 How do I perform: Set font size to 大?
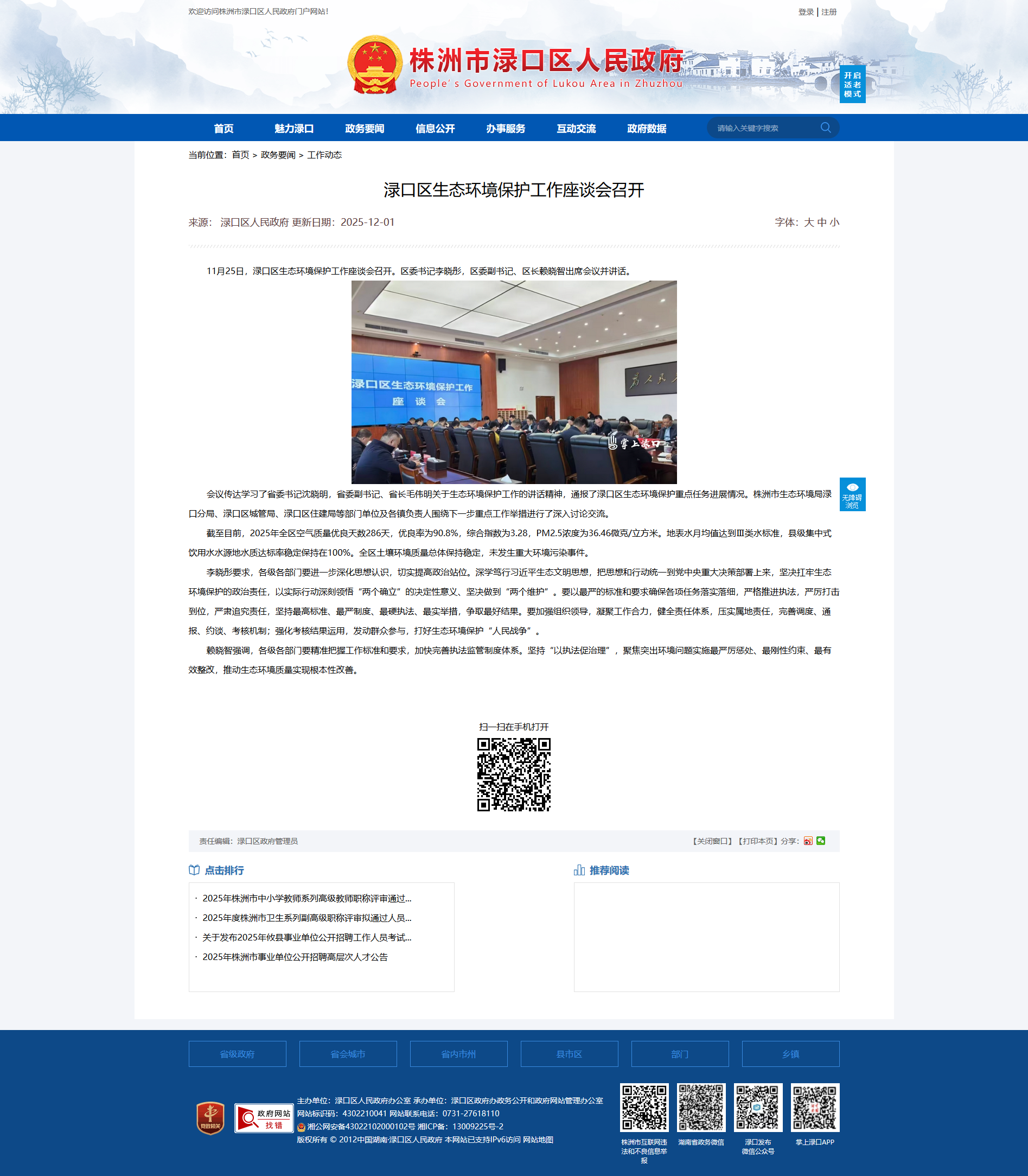(809, 223)
